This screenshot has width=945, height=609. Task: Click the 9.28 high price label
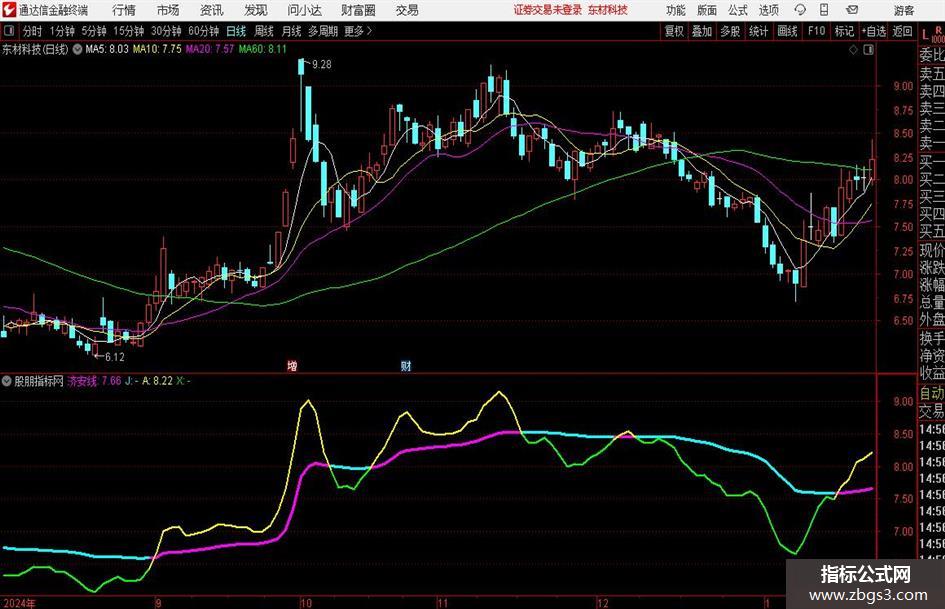coord(321,65)
